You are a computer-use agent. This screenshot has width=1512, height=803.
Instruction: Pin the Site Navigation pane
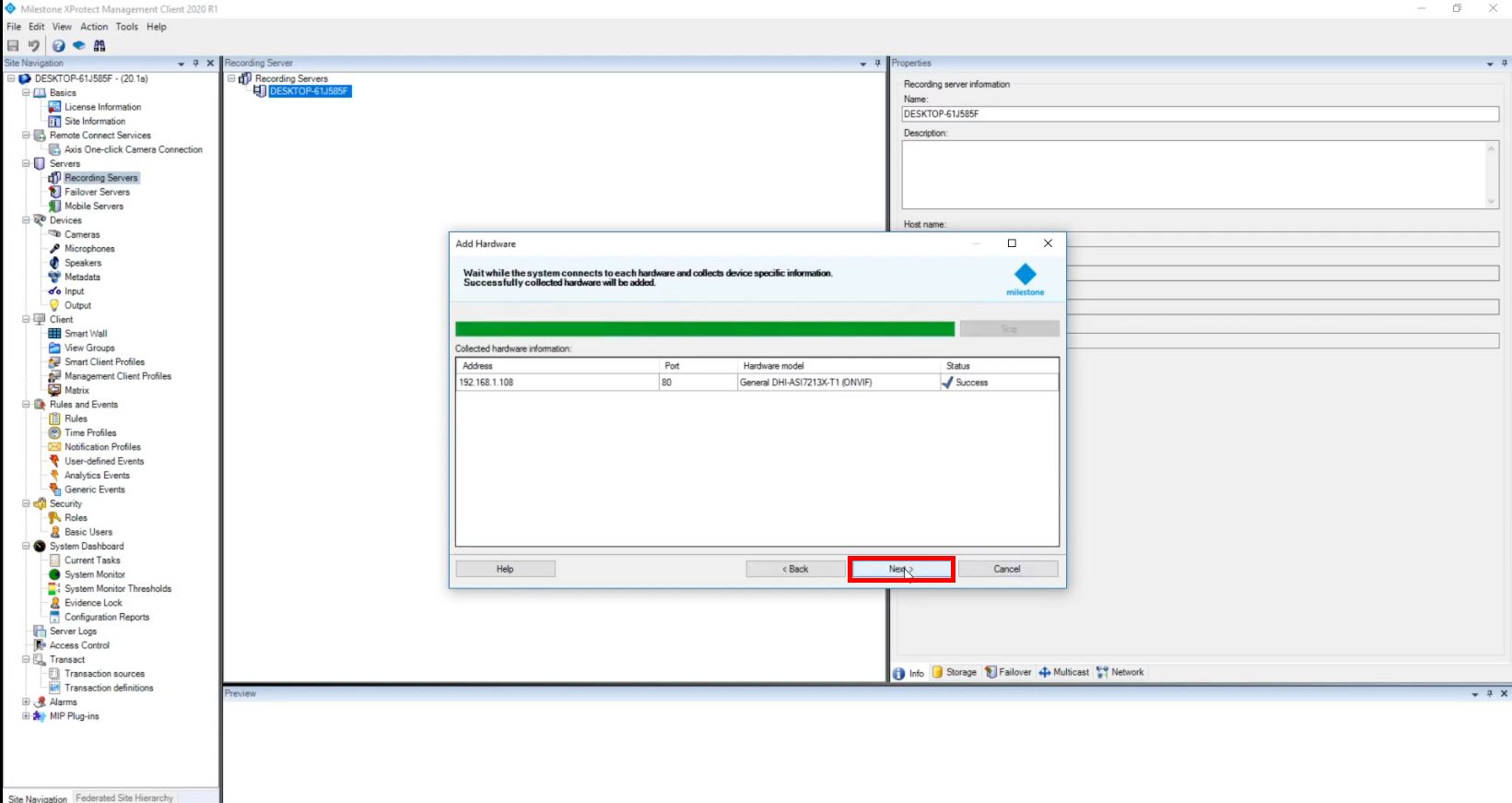195,63
